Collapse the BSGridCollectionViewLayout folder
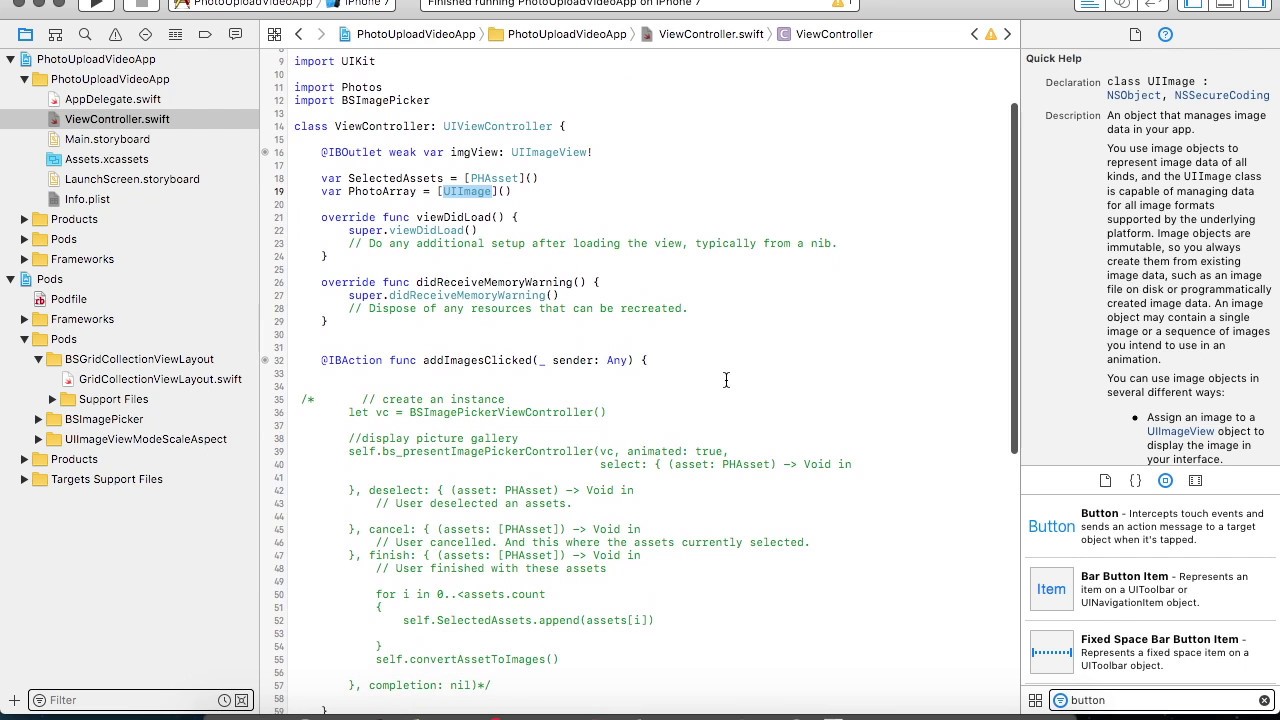The height and width of the screenshot is (720, 1280). pos(39,359)
